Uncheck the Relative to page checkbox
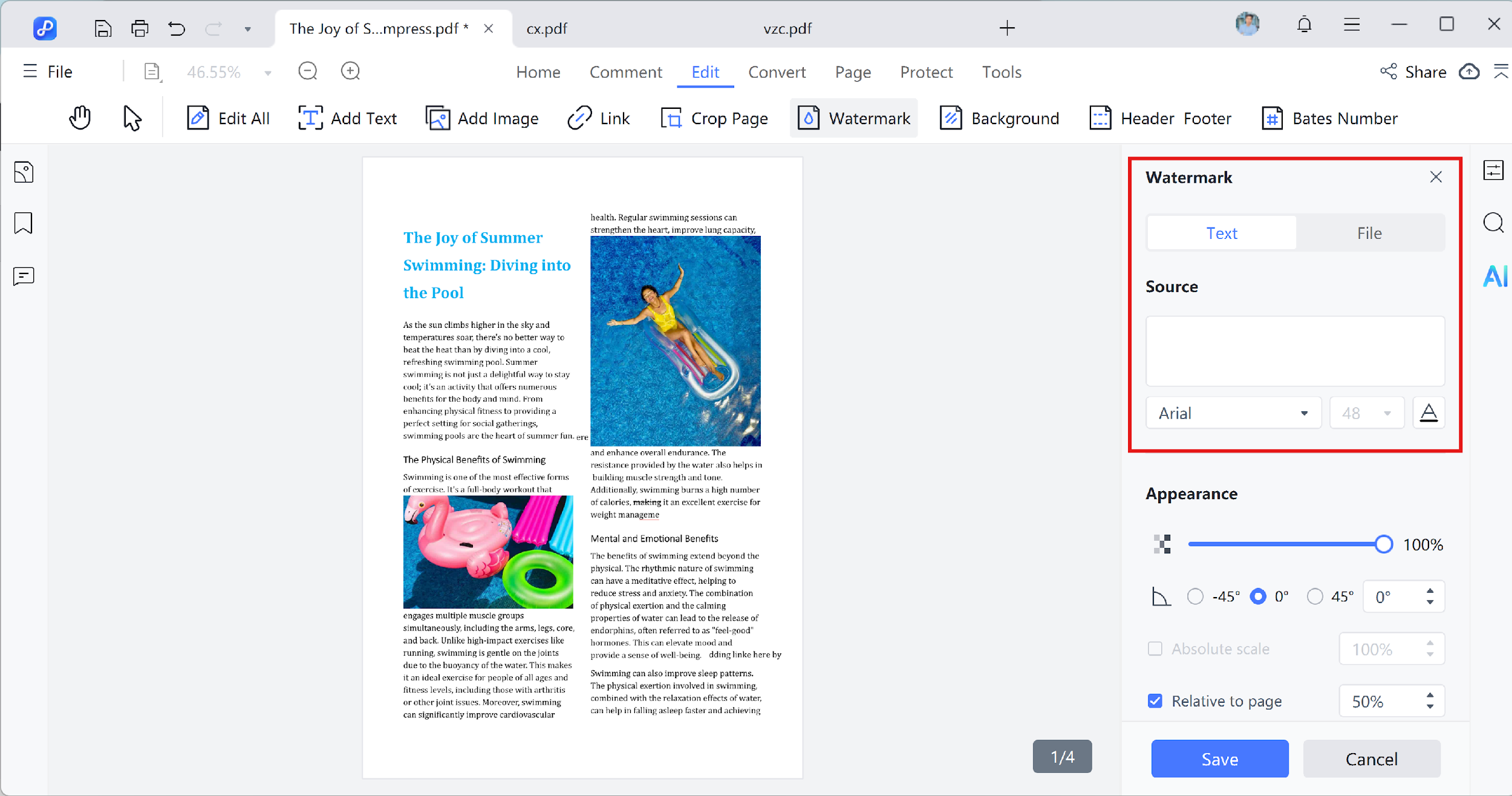Image resolution: width=1512 pixels, height=796 pixels. tap(1155, 701)
